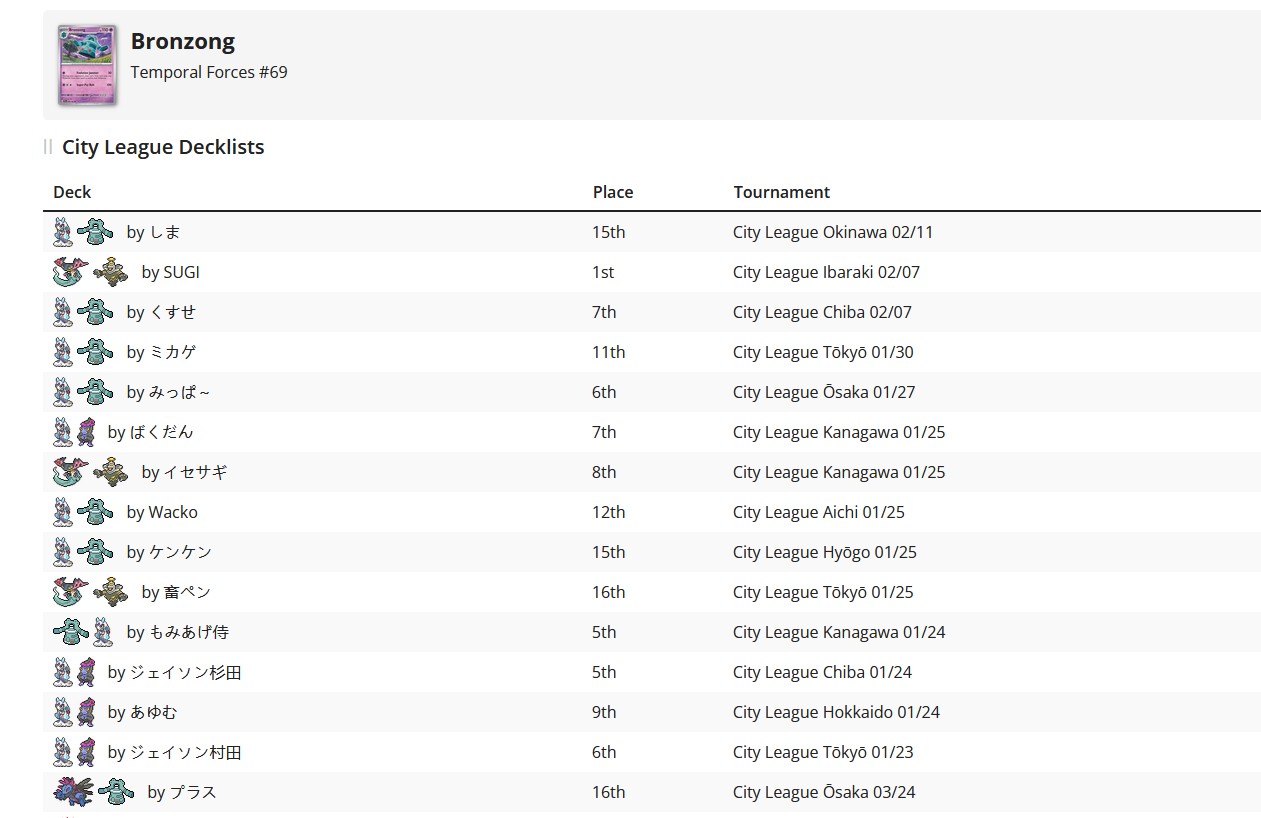
Task: Open deck list by みっぱ~
Action: pyautogui.click(x=169, y=392)
